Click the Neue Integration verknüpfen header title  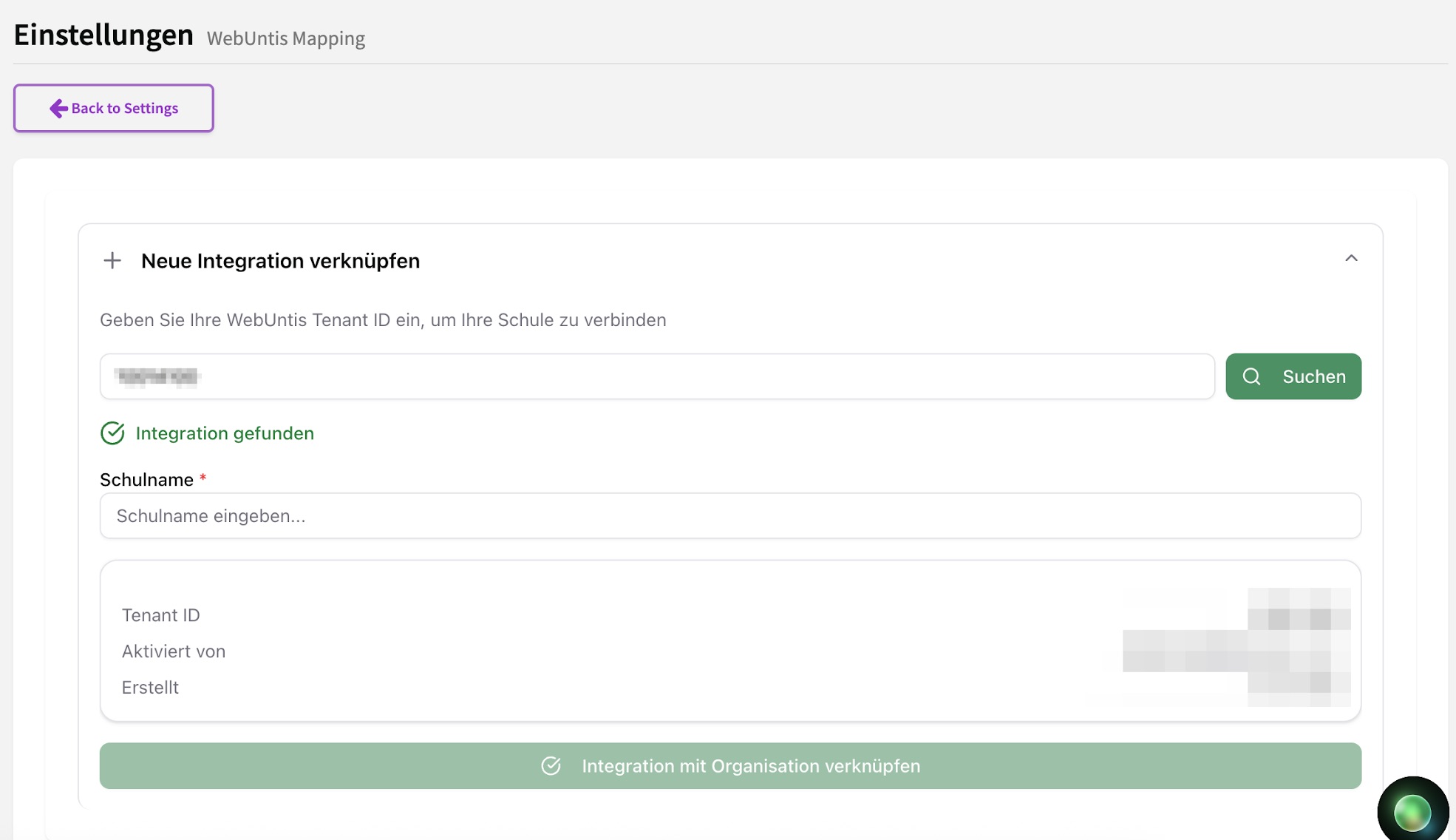(280, 261)
